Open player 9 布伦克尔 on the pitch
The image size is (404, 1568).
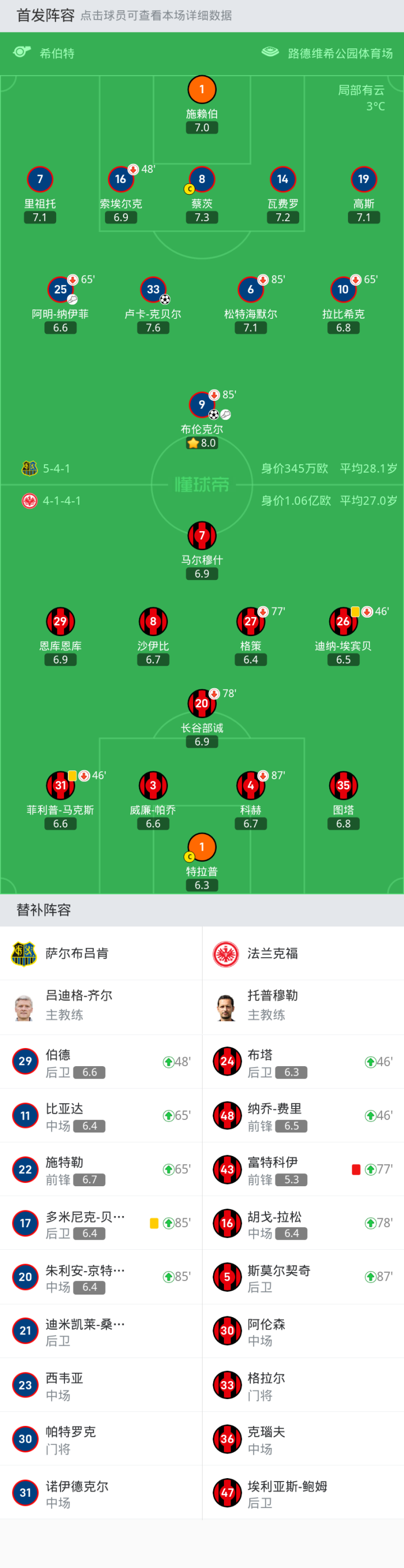point(201,404)
